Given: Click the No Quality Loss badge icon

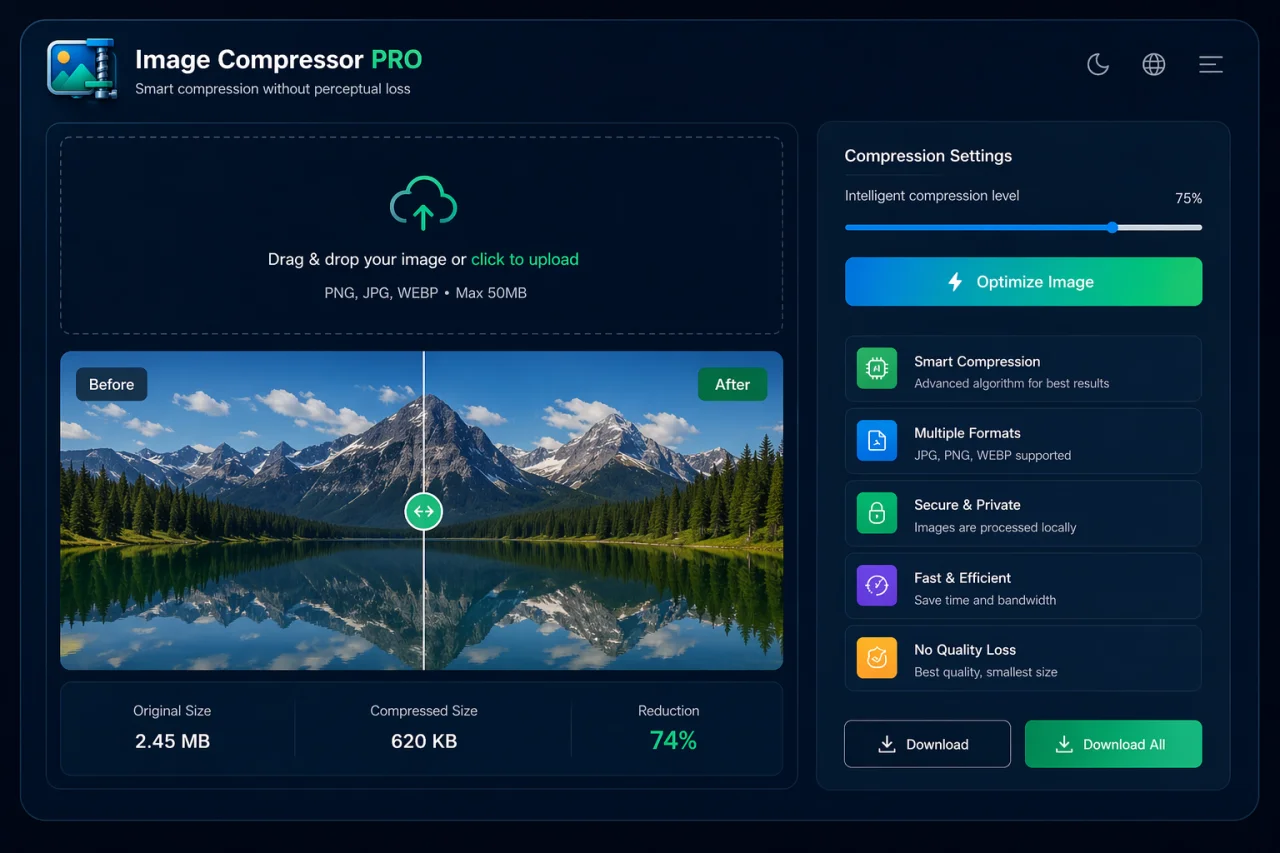Looking at the screenshot, I should click(876, 658).
